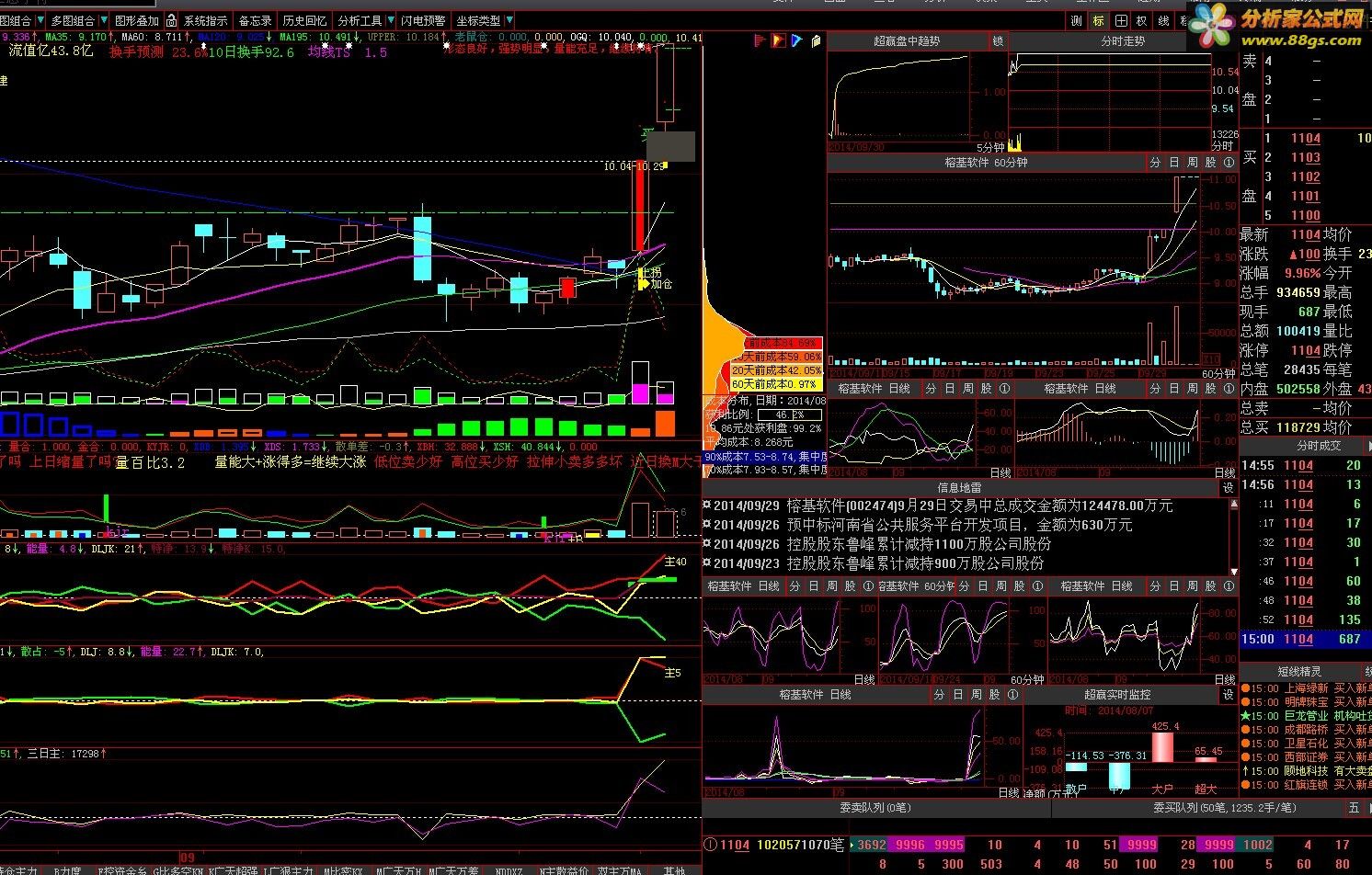Click the 五 button beside 委买队列
The width and height of the screenshot is (1372, 875).
pyautogui.click(x=1354, y=808)
